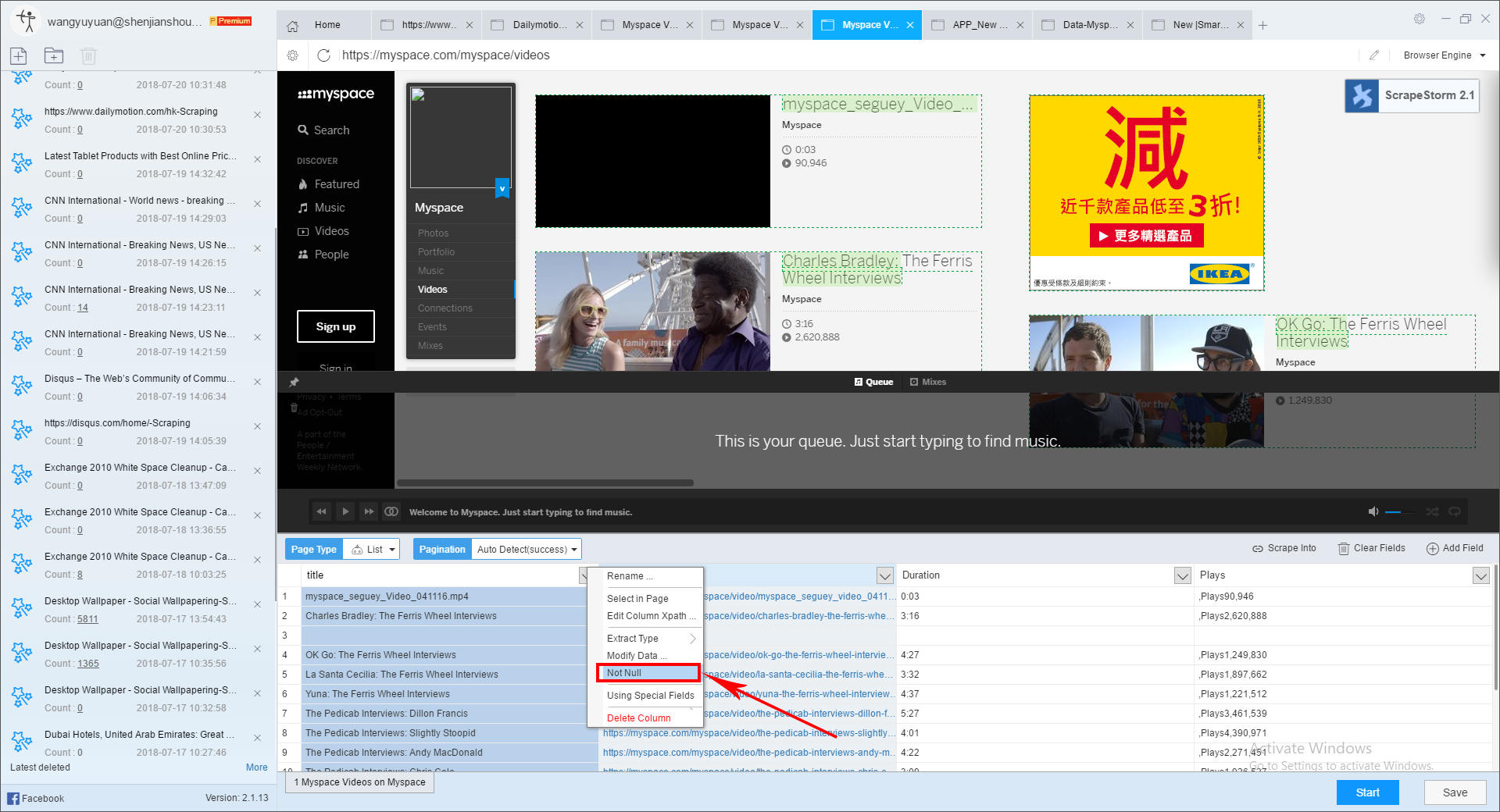Expand the URL column dropdown arrow
The width and height of the screenshot is (1500, 812).
884,575
